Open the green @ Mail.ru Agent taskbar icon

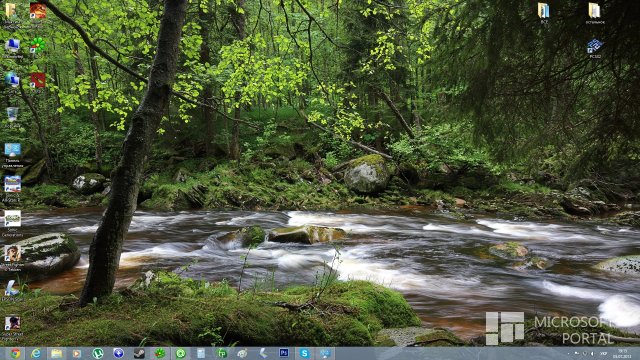(x=180, y=353)
